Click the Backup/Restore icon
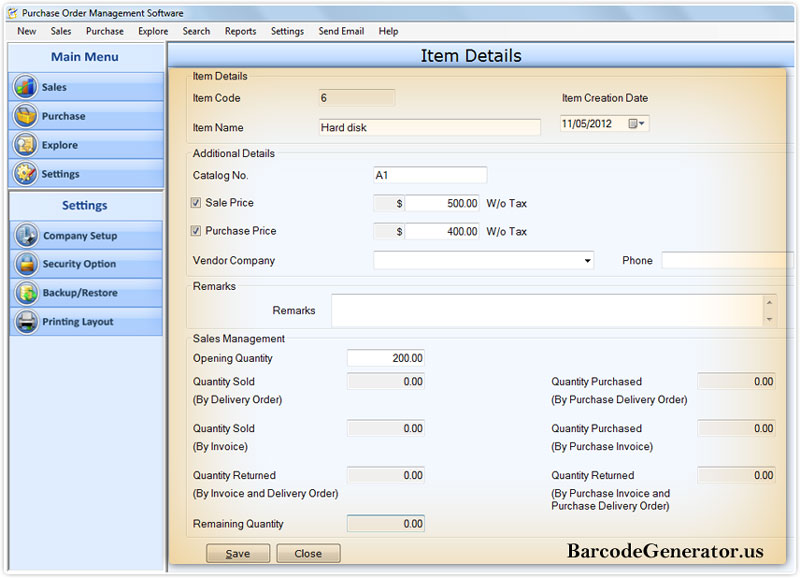The height and width of the screenshot is (578, 800). (27, 293)
